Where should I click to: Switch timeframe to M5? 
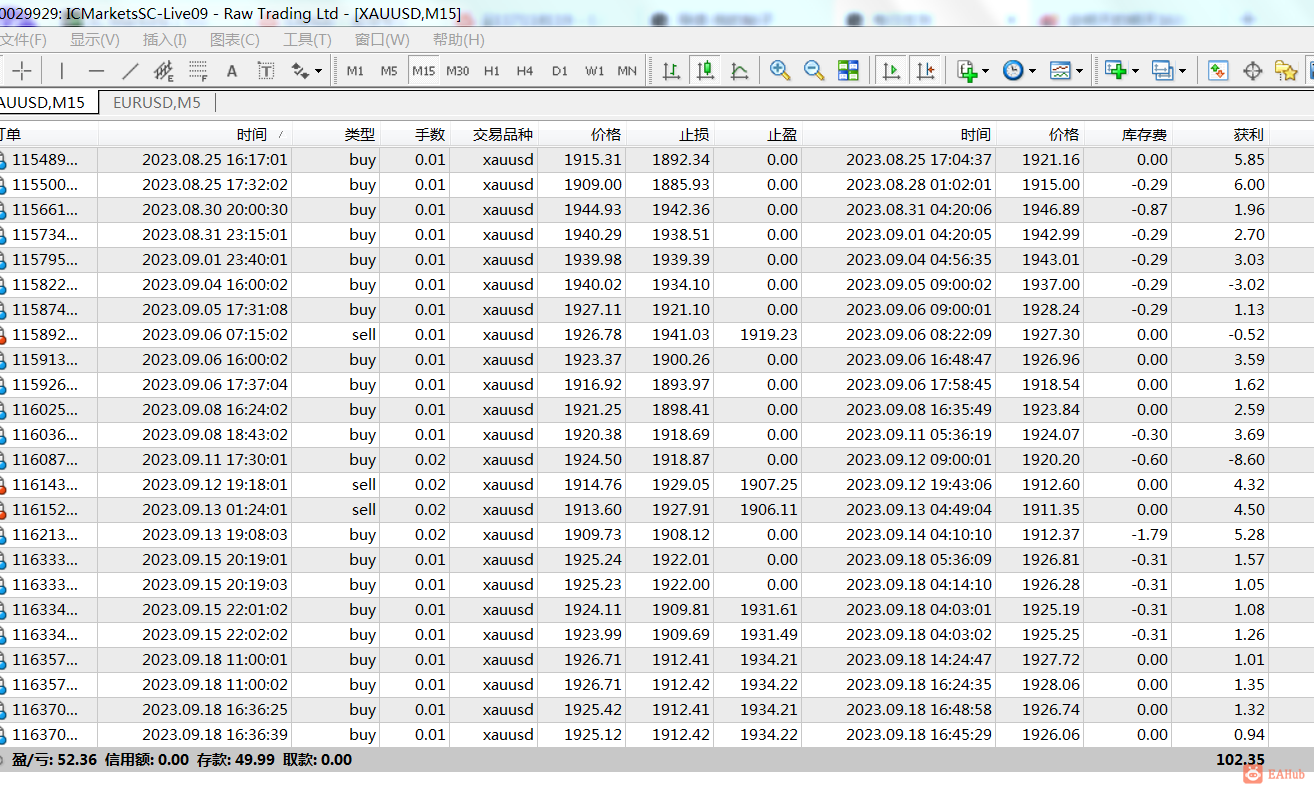[x=389, y=71]
